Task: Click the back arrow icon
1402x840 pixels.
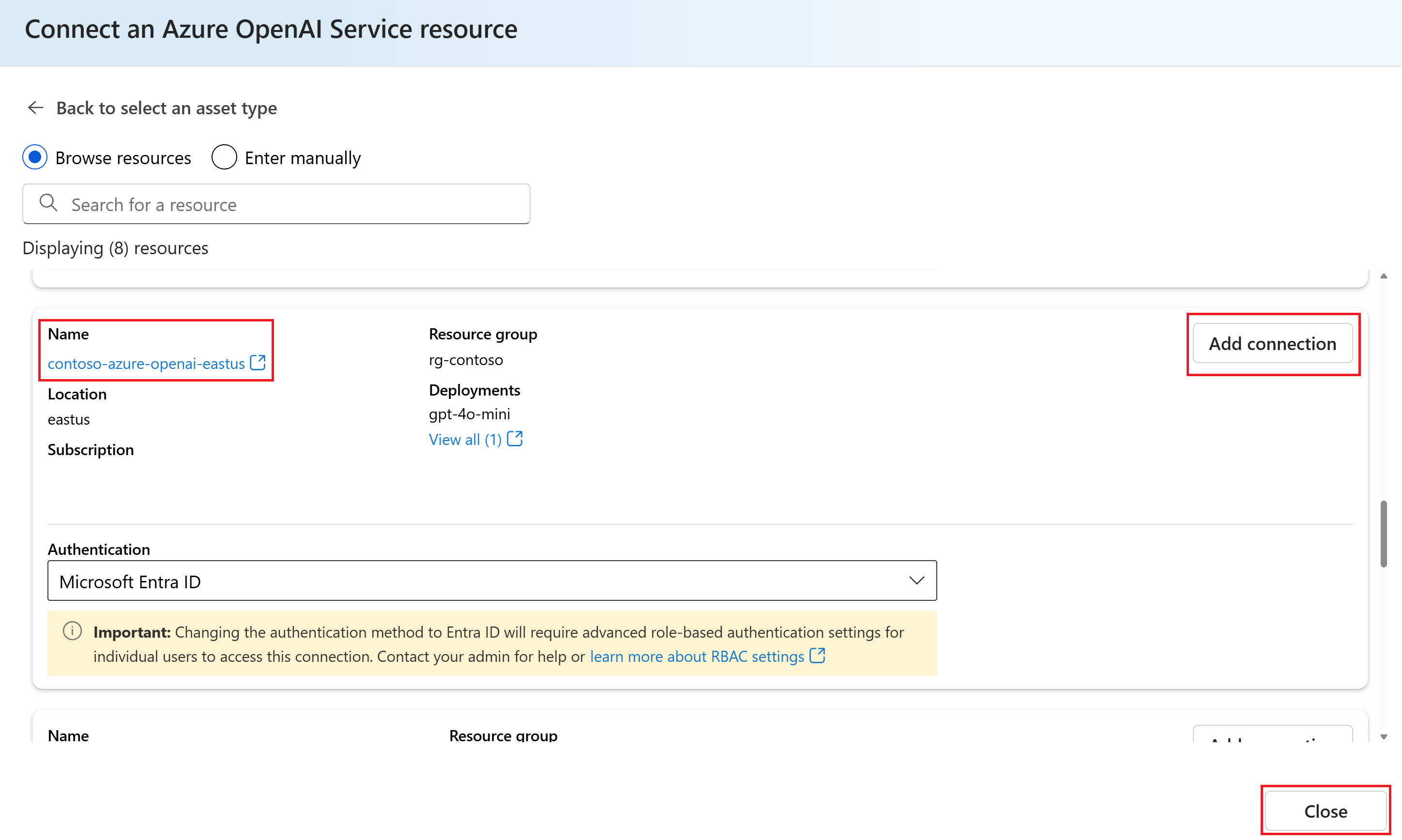Action: point(36,107)
